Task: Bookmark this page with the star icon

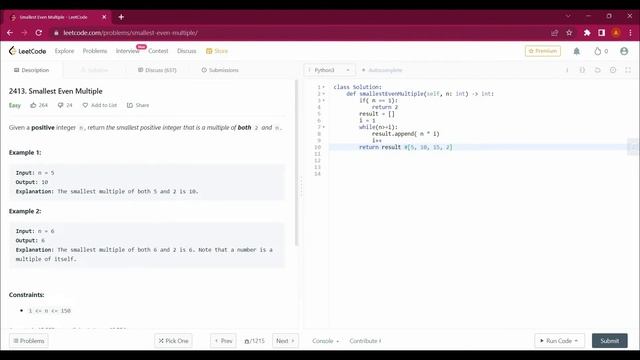Action: click(x=569, y=33)
